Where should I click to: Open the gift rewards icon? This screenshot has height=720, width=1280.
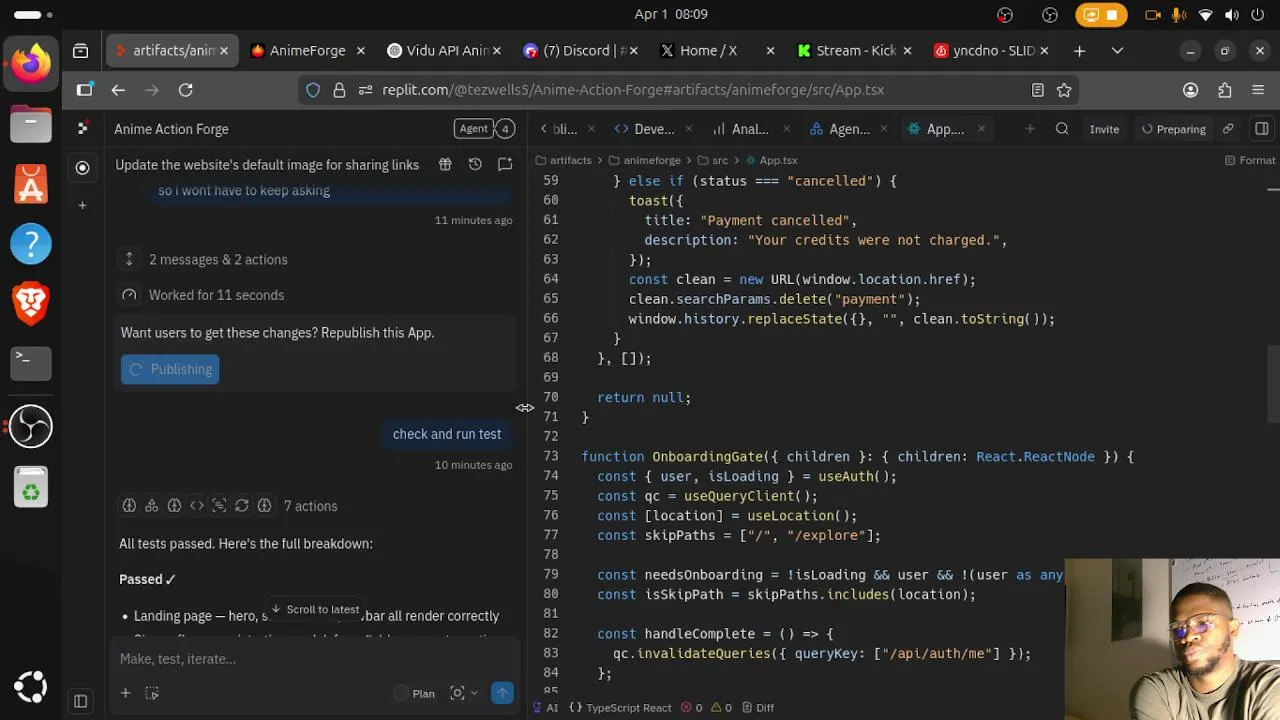[445, 164]
